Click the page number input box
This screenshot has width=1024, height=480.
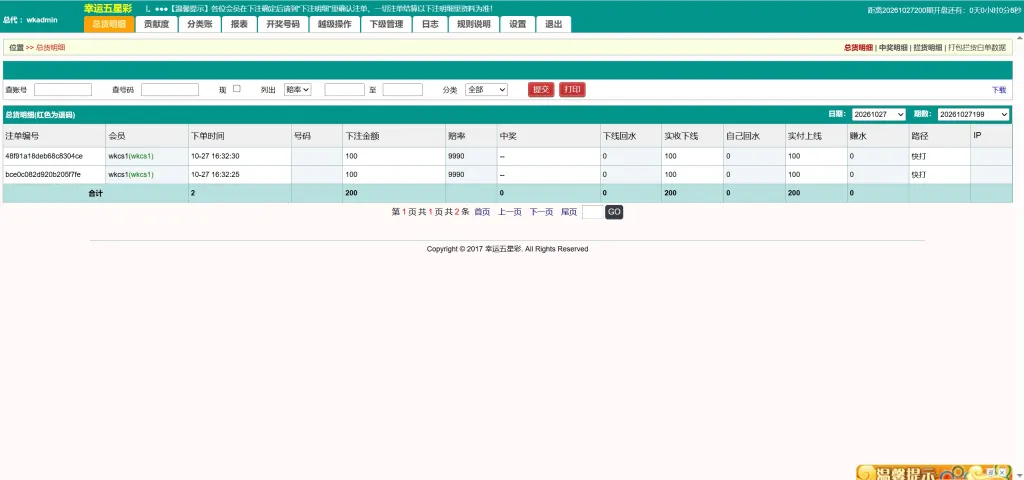[592, 212]
